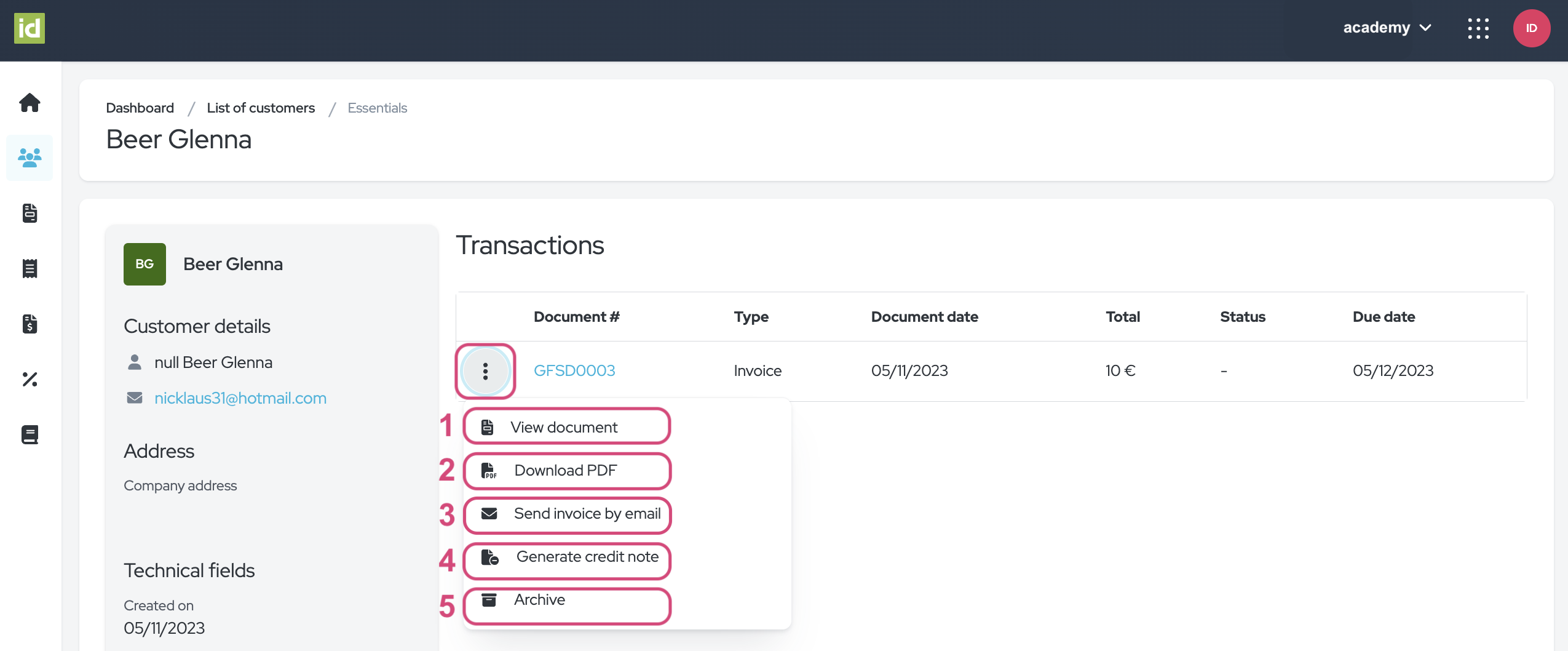Click the percent icon in sidebar
1568x651 pixels.
coord(30,379)
